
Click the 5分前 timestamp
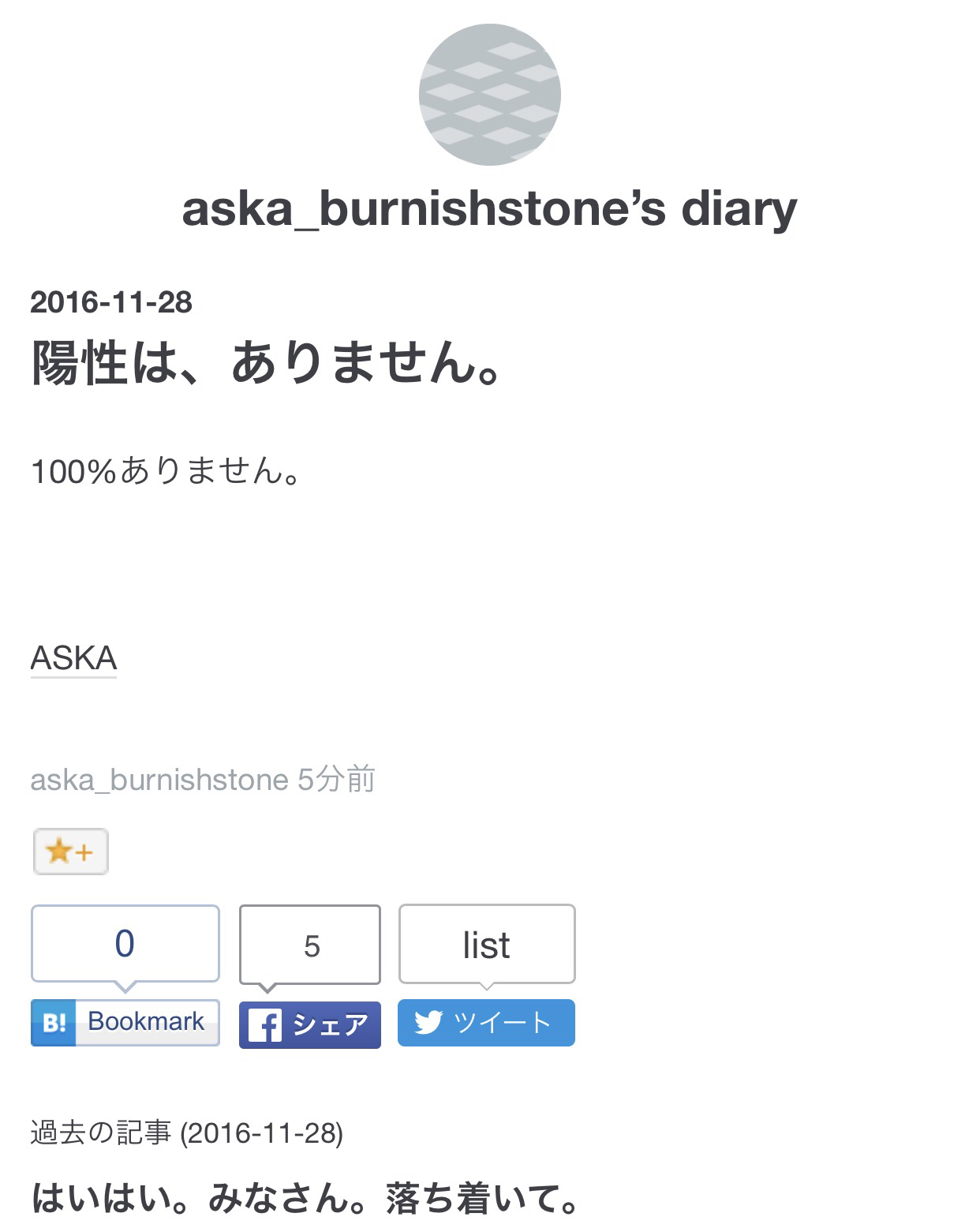pos(336,779)
